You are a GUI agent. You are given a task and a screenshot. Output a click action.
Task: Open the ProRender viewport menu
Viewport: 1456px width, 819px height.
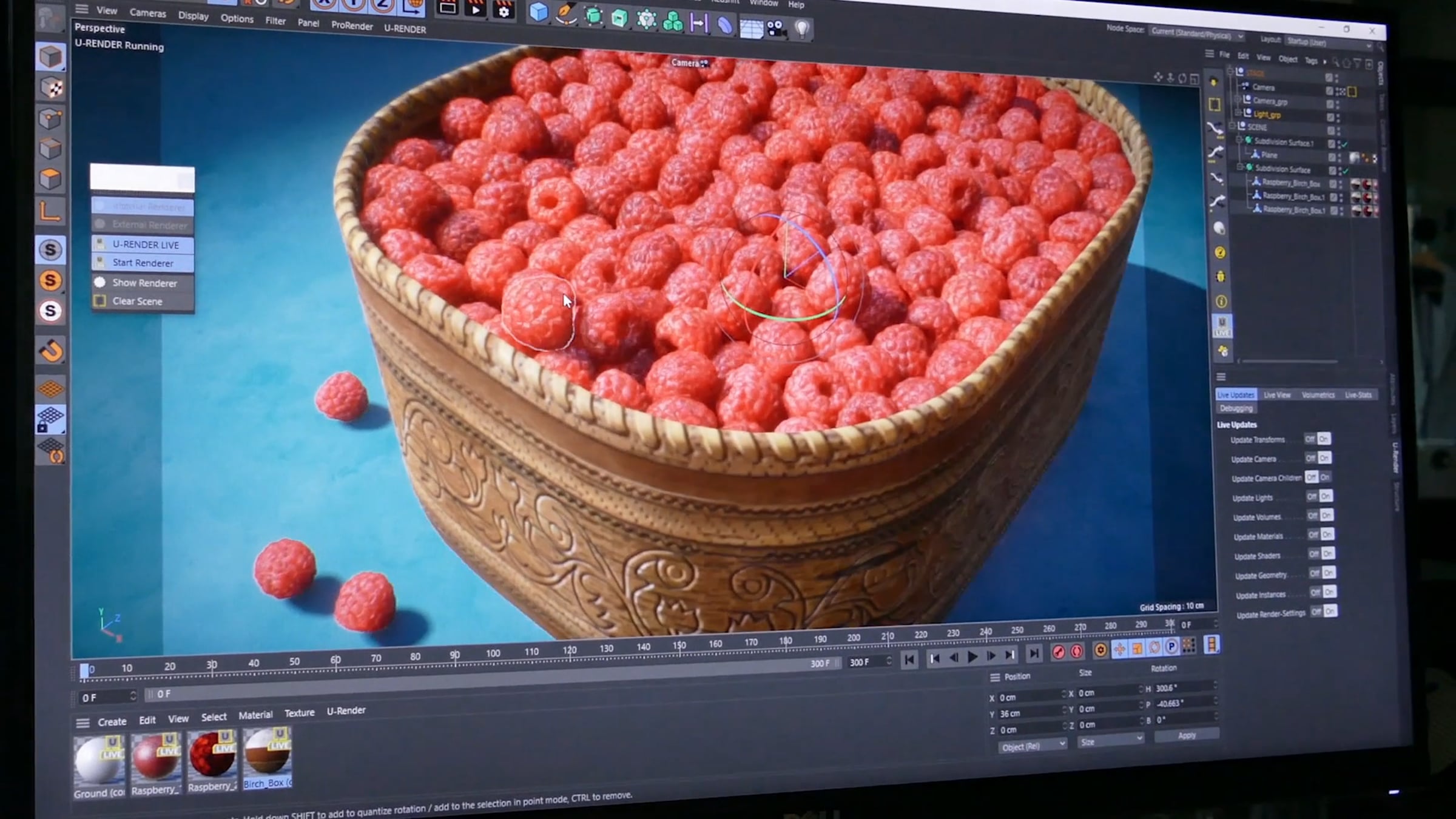(352, 25)
